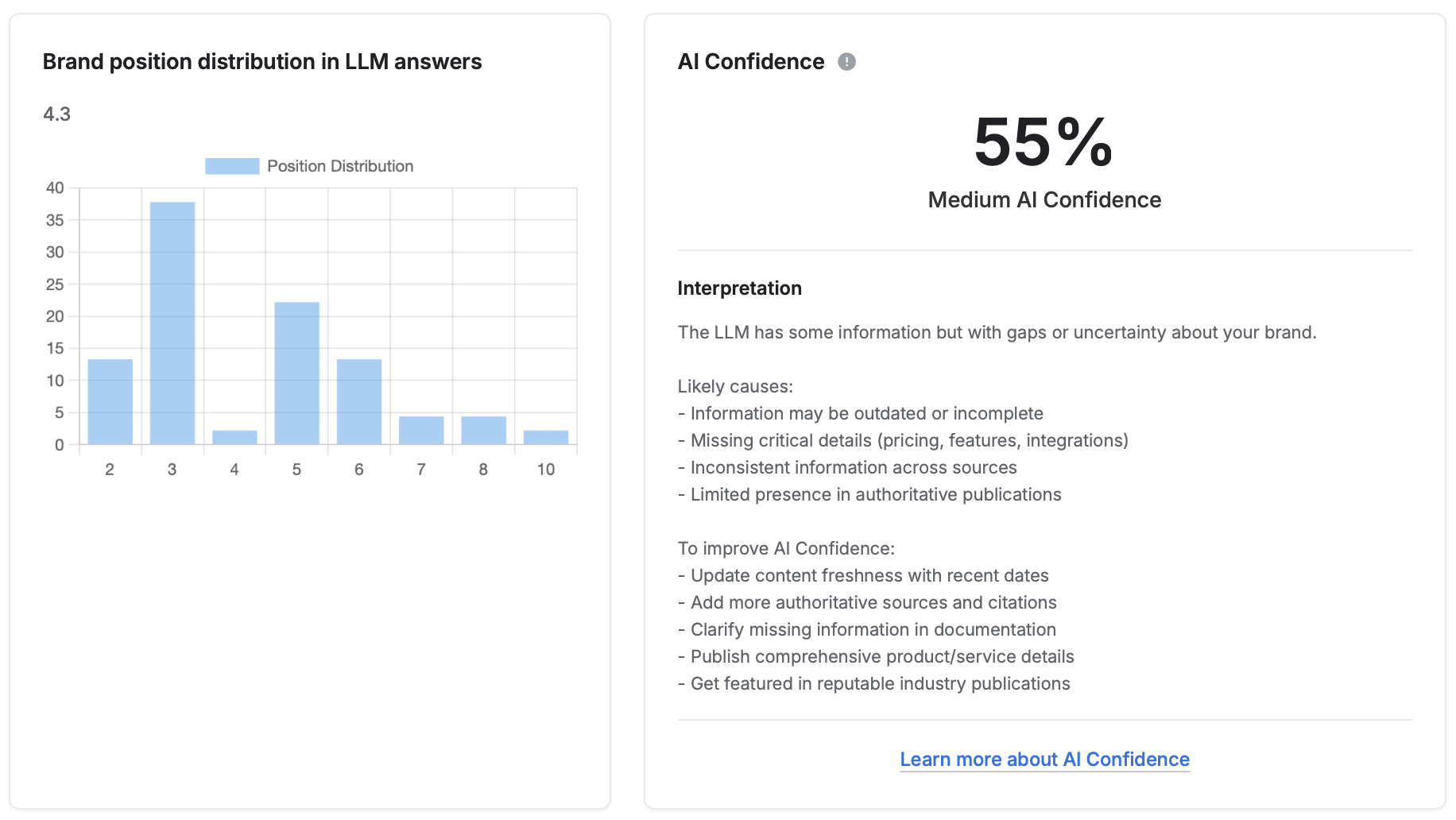Click the 55% confidence score
Viewport: 1456px width, 820px height.
coord(1044,142)
